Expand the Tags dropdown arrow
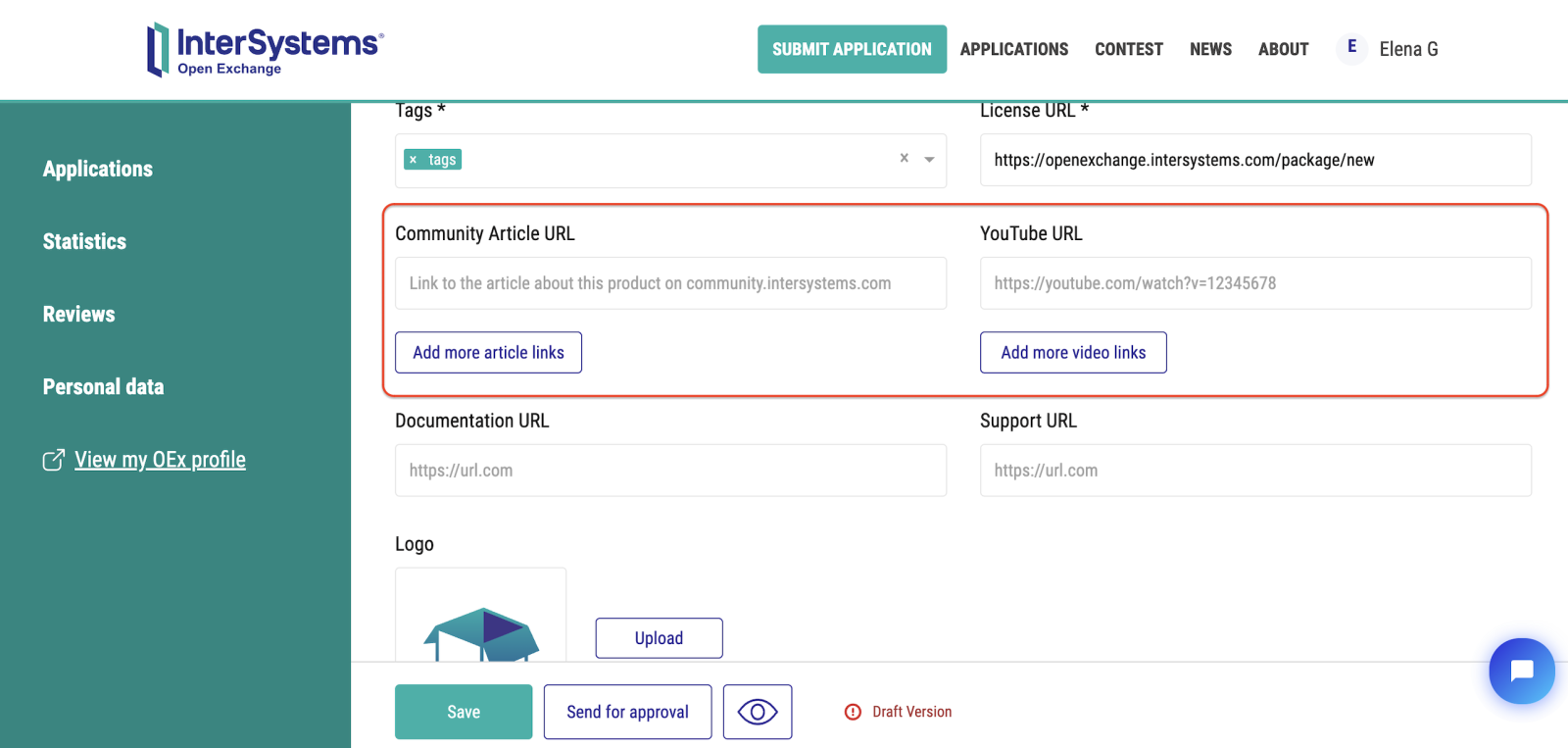Viewport: 1568px width, 748px height. (929, 159)
